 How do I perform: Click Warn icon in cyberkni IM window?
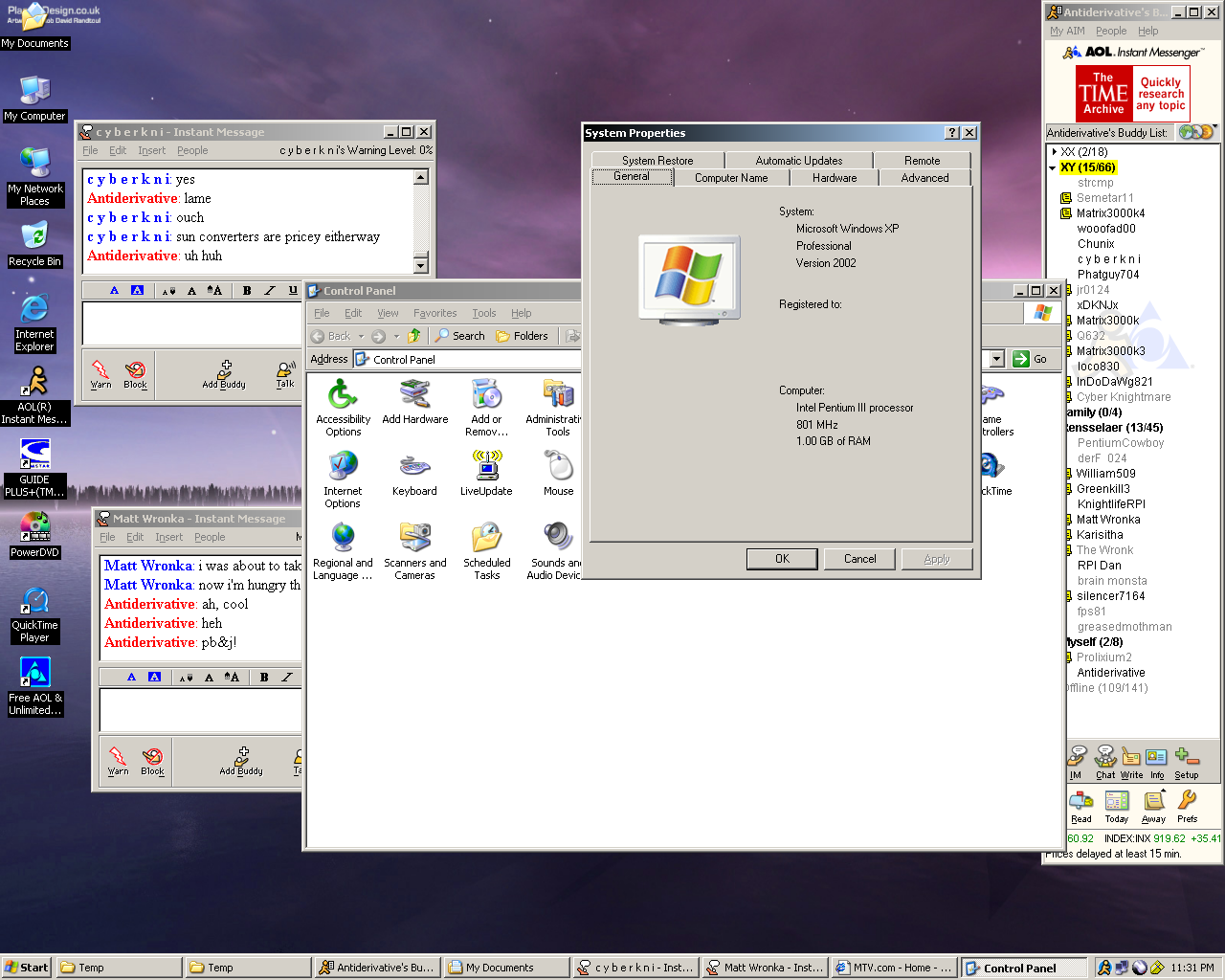tap(100, 374)
